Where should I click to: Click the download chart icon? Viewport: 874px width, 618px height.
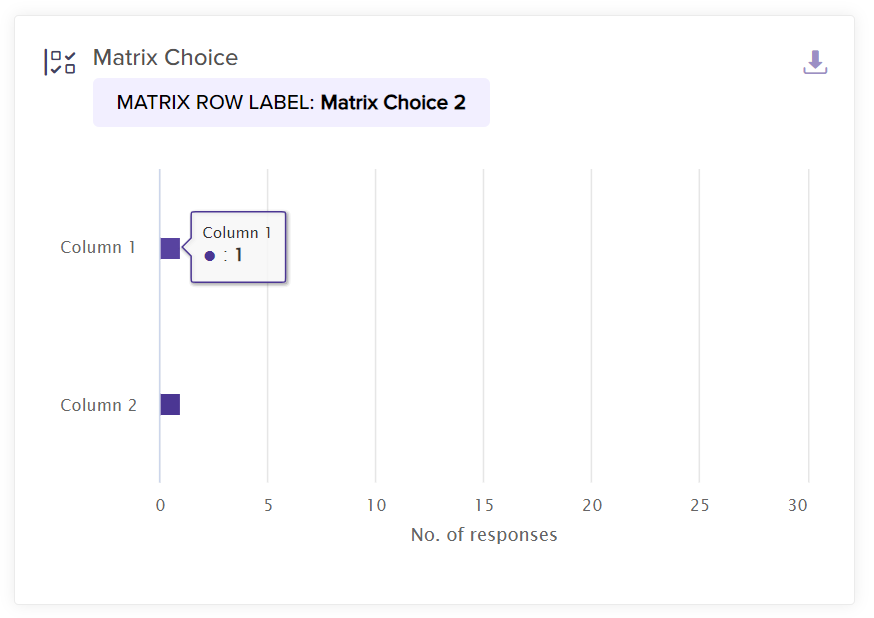(815, 62)
